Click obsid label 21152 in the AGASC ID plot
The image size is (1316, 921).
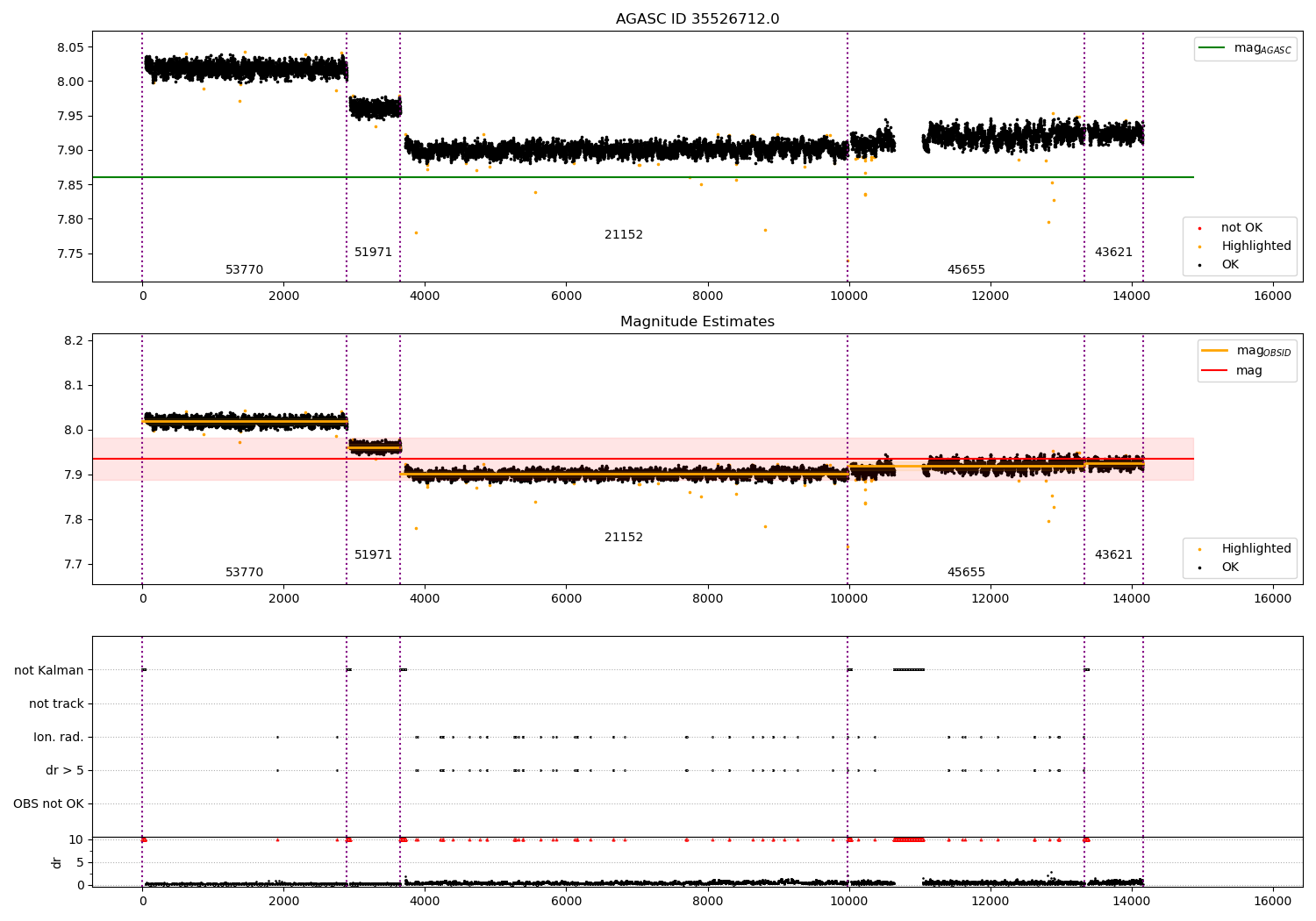(x=624, y=235)
